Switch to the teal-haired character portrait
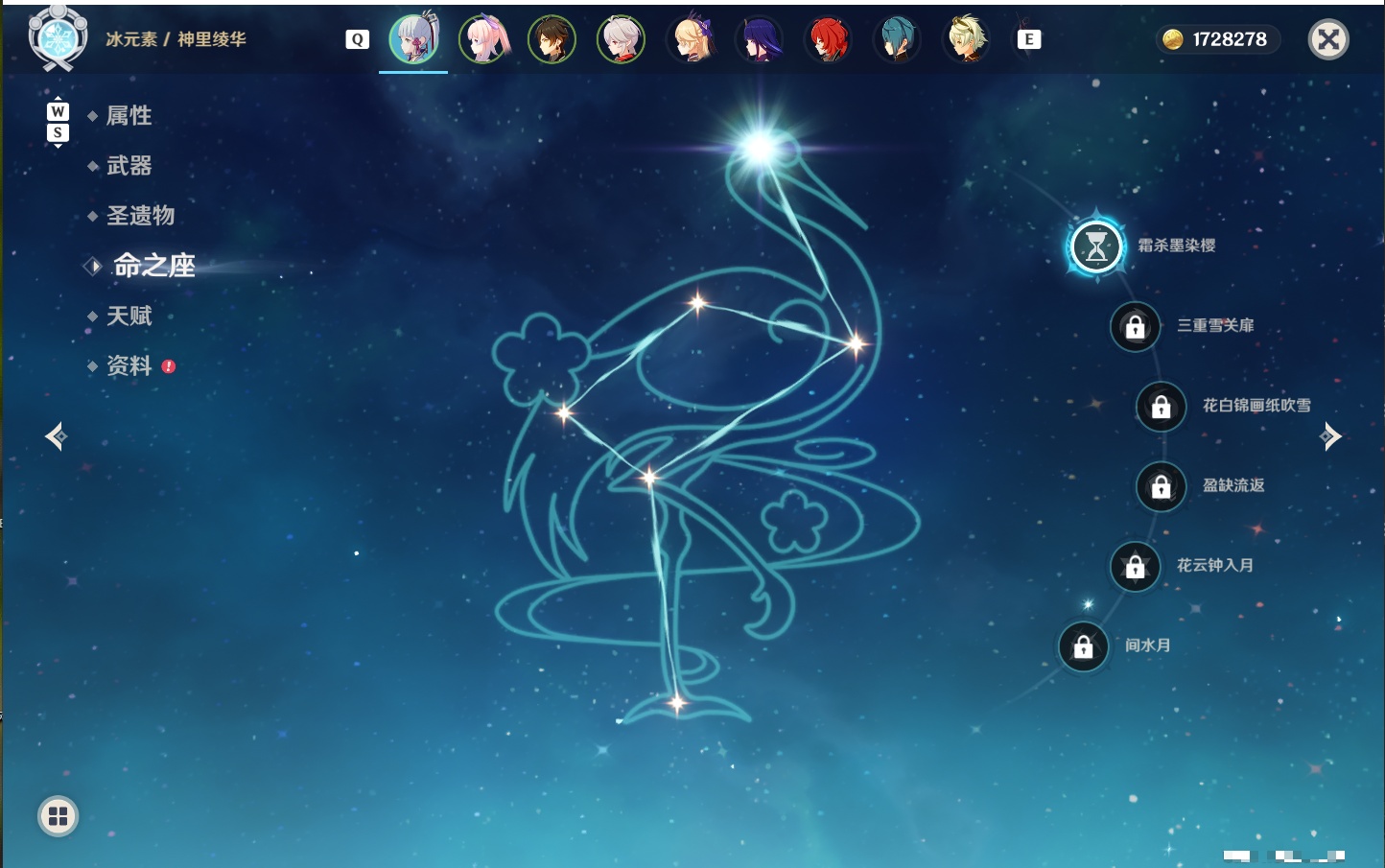The image size is (1385, 868). pos(898,39)
